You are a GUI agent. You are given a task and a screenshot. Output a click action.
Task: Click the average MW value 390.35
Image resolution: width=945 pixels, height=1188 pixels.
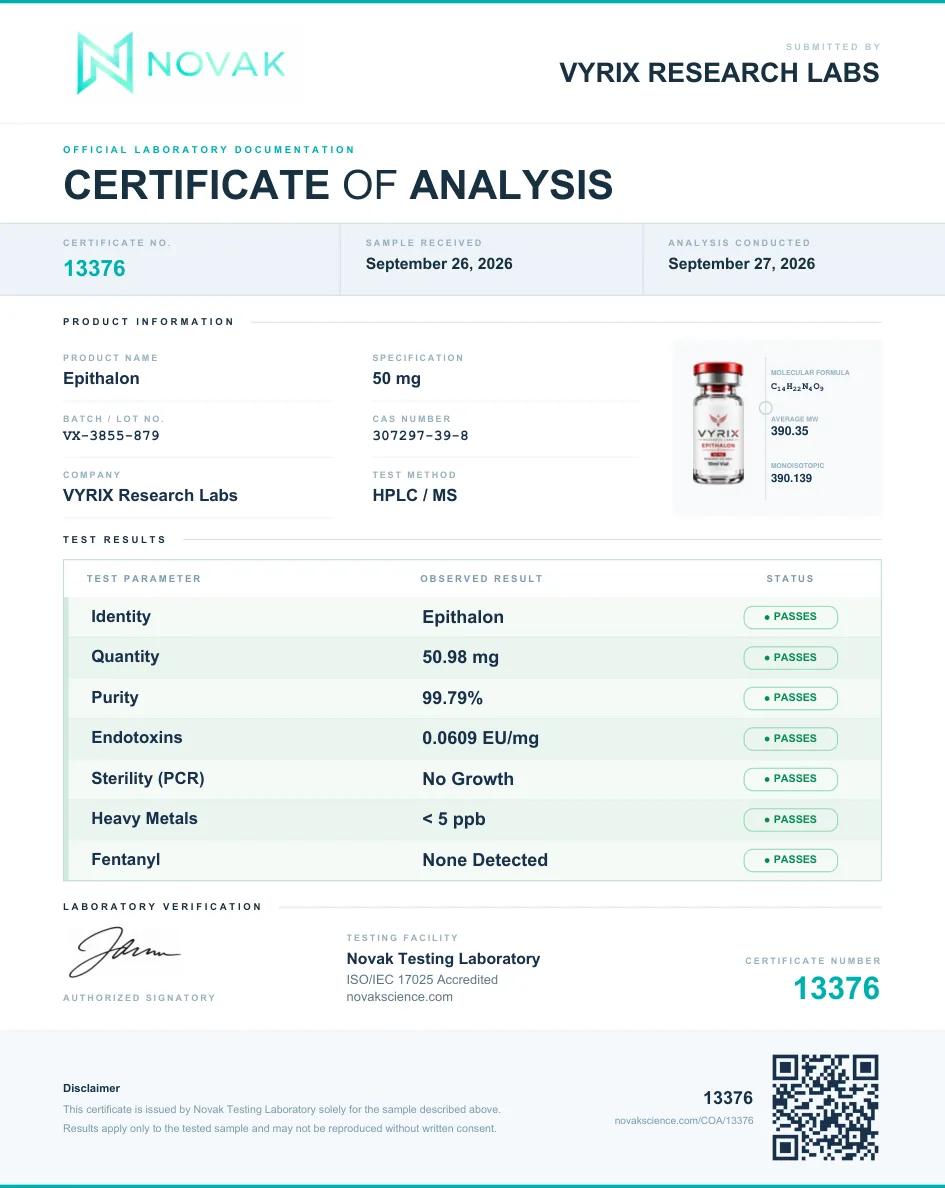[790, 431]
